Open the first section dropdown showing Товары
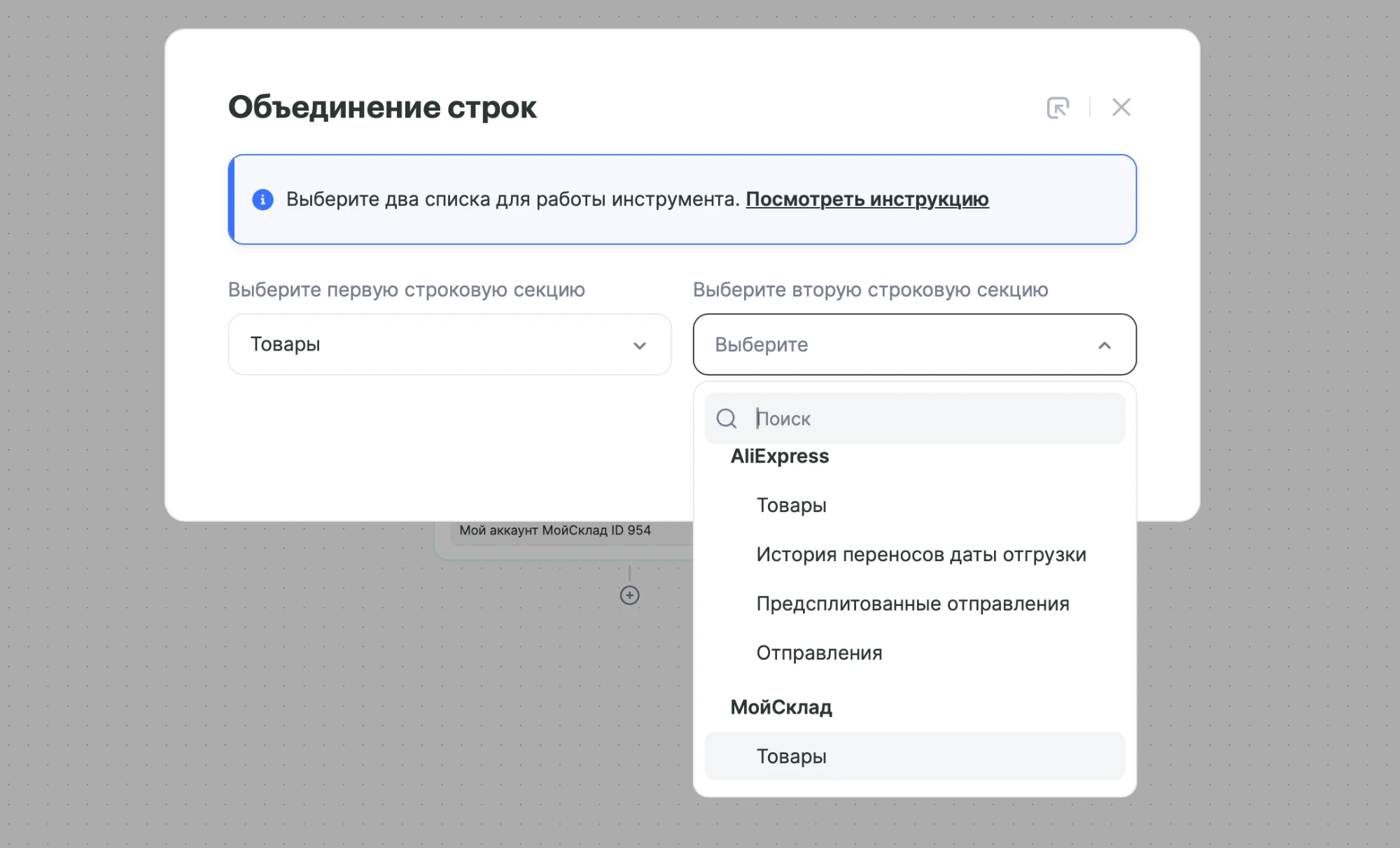The image size is (1400, 848). pyautogui.click(x=449, y=344)
